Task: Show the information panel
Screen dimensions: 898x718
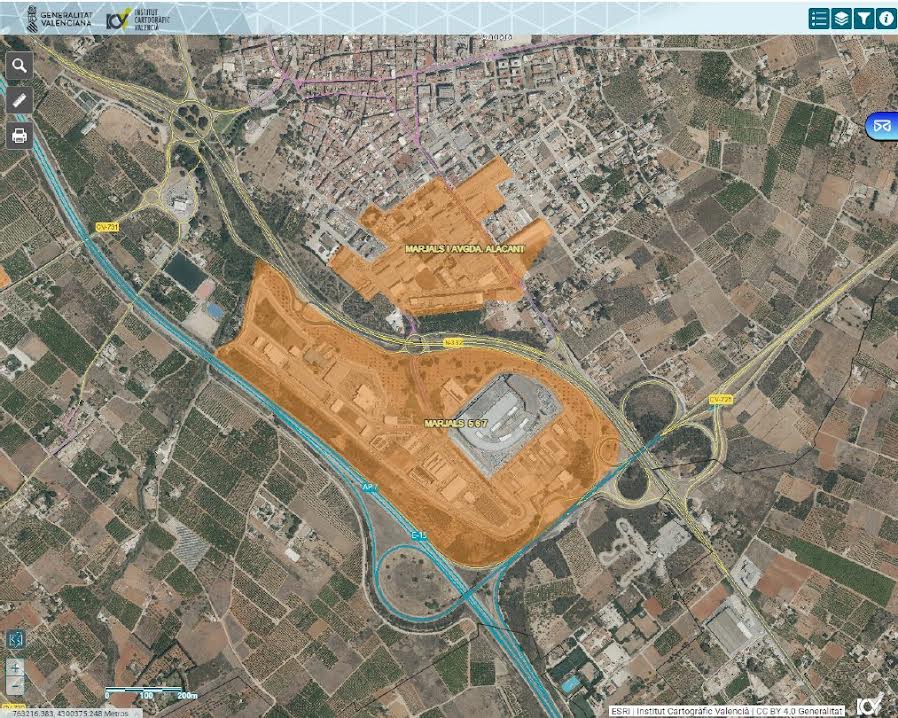Action: click(x=886, y=18)
